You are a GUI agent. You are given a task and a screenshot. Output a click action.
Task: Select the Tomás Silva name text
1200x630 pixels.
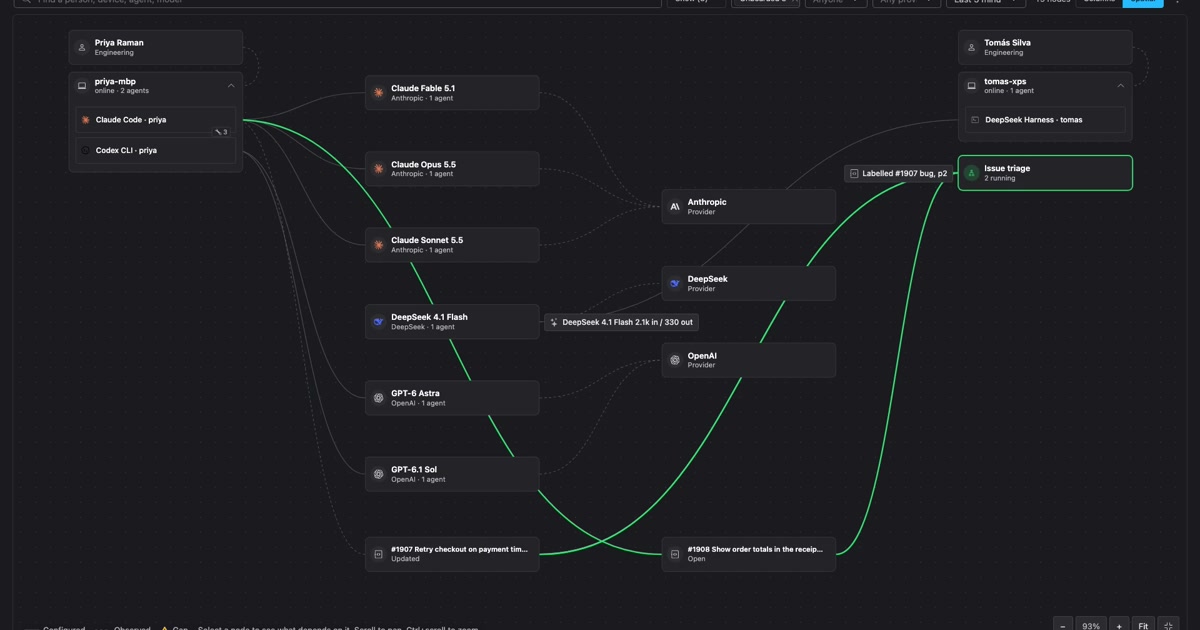click(x=1007, y=43)
